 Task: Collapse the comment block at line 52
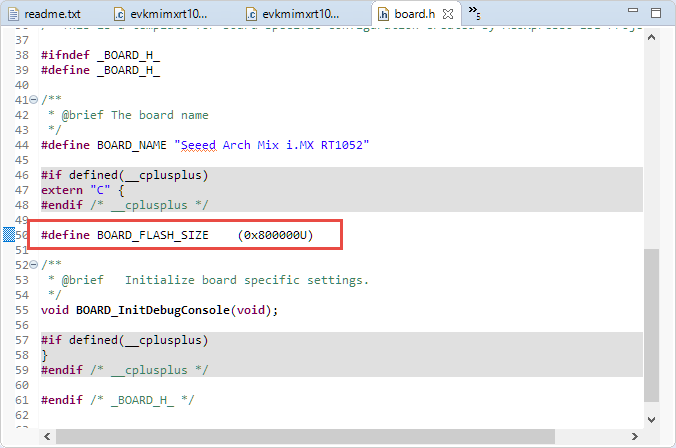[x=35, y=265]
